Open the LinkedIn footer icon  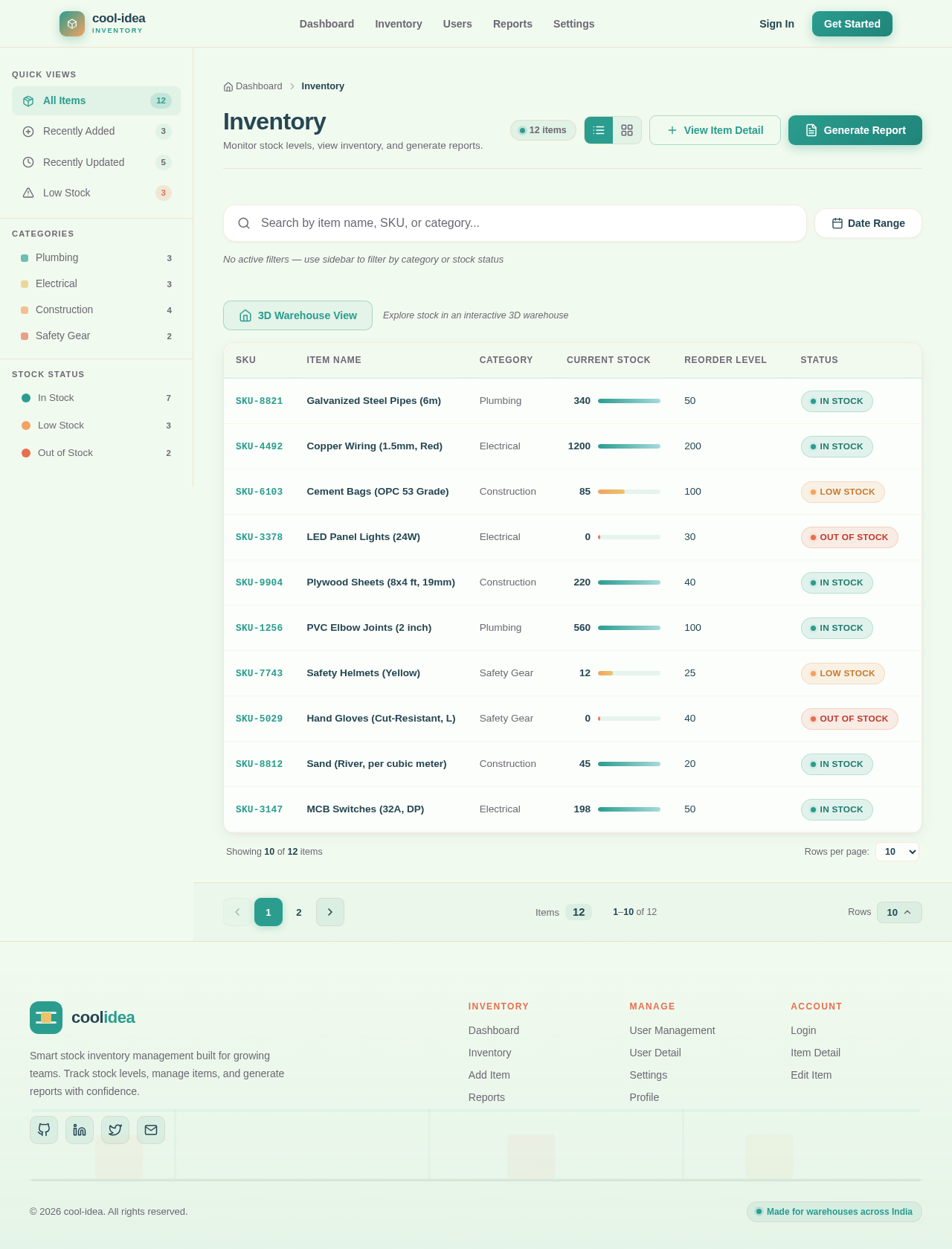coord(80,1130)
